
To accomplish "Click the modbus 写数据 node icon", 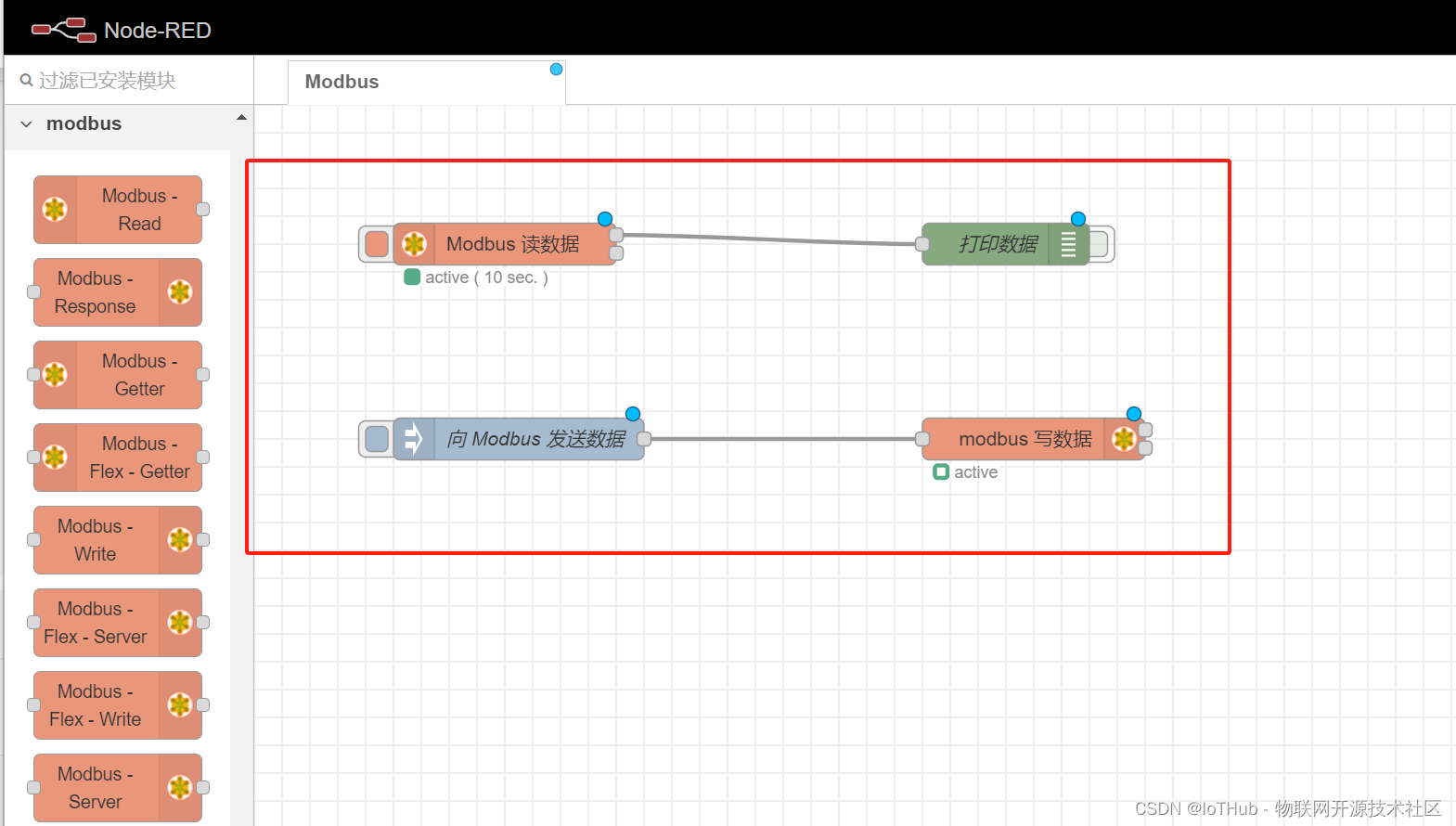I will pyautogui.click(x=1124, y=439).
